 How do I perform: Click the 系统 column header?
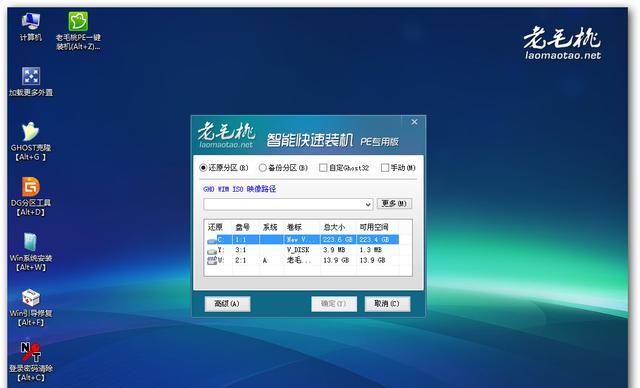click(x=270, y=227)
